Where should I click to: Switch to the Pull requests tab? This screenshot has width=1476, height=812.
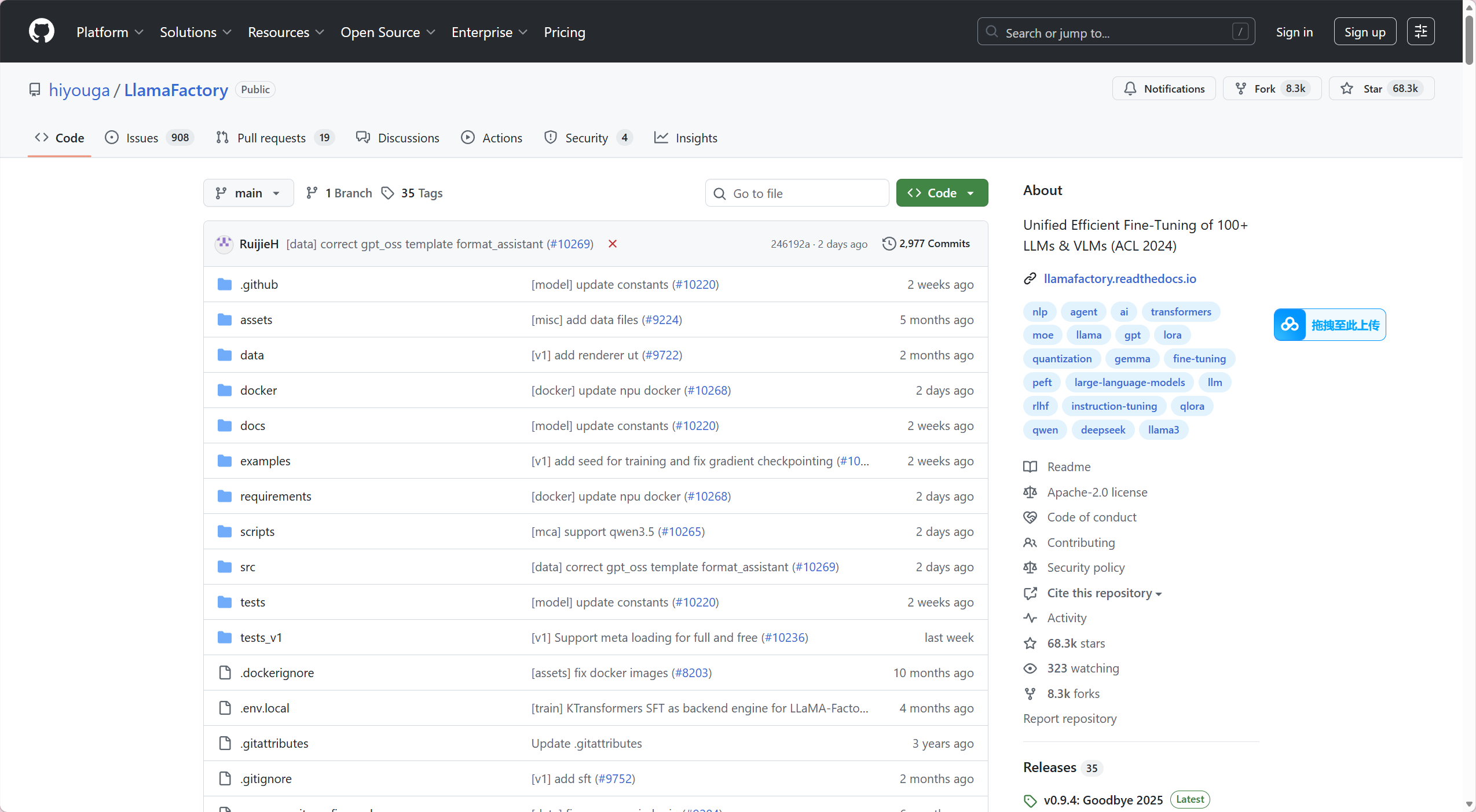pyautogui.click(x=271, y=138)
